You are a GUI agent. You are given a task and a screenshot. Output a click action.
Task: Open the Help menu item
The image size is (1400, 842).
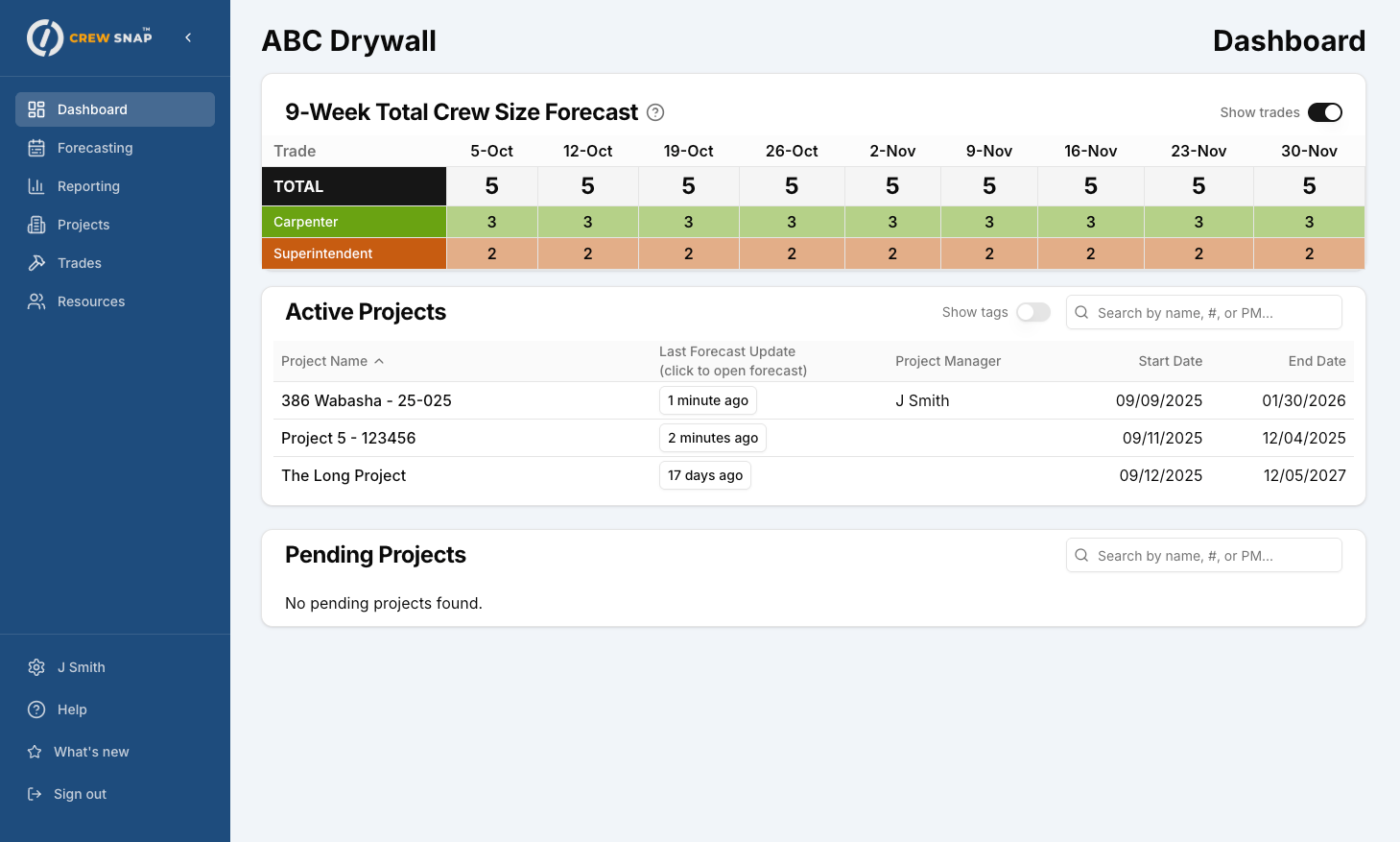pos(72,710)
